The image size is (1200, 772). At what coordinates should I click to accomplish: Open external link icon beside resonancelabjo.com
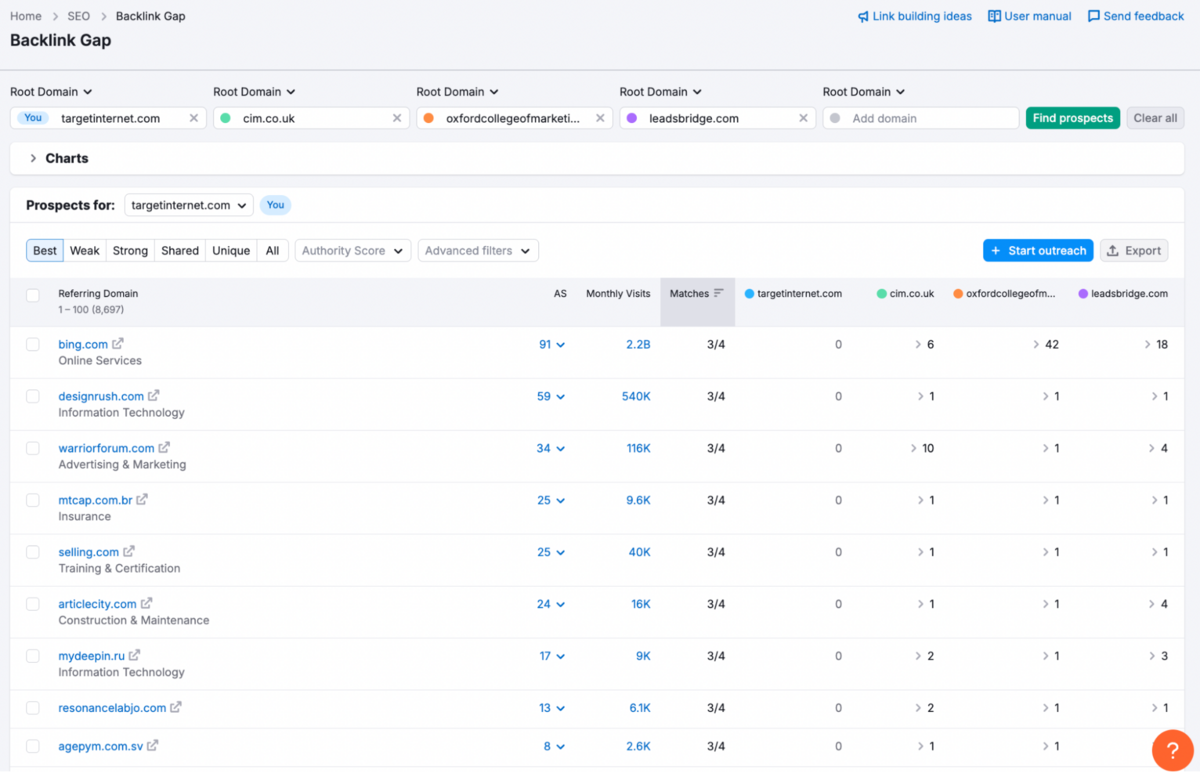tap(176, 708)
